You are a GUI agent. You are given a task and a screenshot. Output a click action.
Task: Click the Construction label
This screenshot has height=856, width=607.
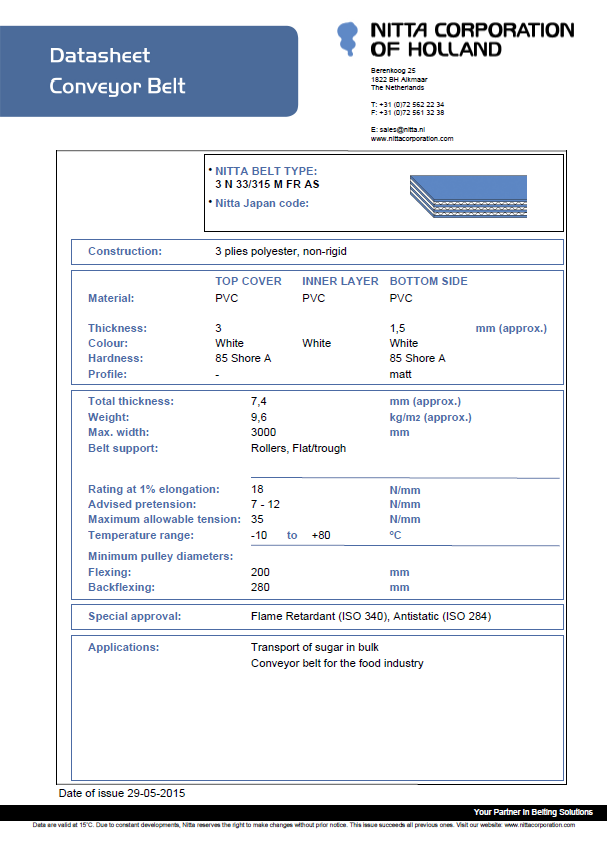coord(125,251)
